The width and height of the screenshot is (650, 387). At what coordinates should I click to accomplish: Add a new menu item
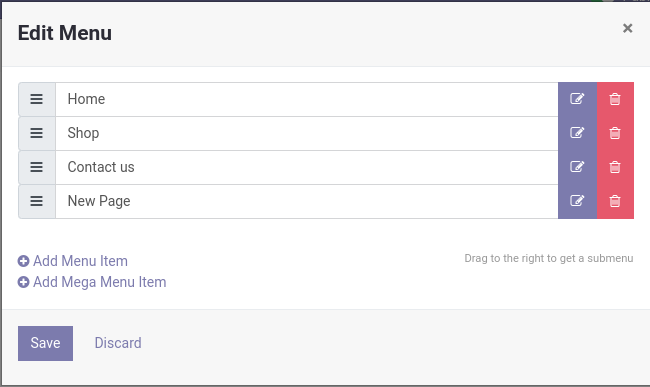73,261
